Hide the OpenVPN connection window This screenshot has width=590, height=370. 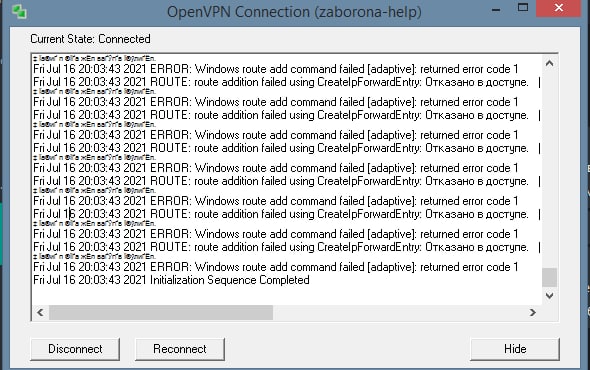pos(515,349)
